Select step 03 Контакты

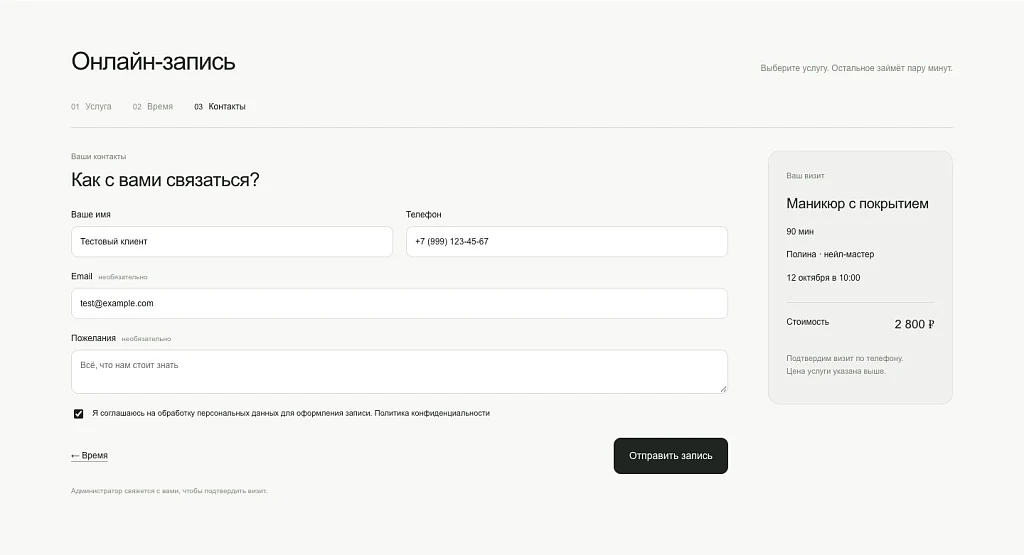coord(220,106)
